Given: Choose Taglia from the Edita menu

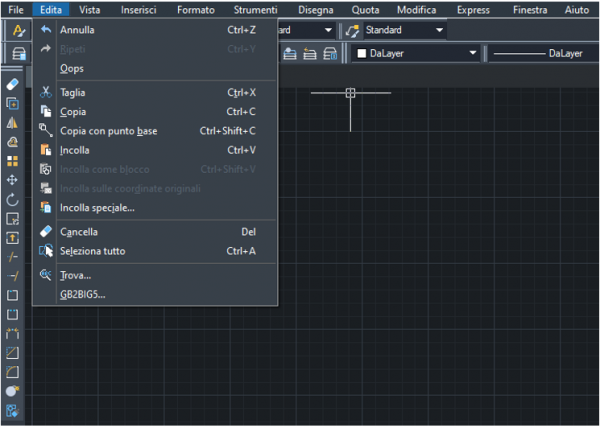Looking at the screenshot, I should (x=155, y=93).
